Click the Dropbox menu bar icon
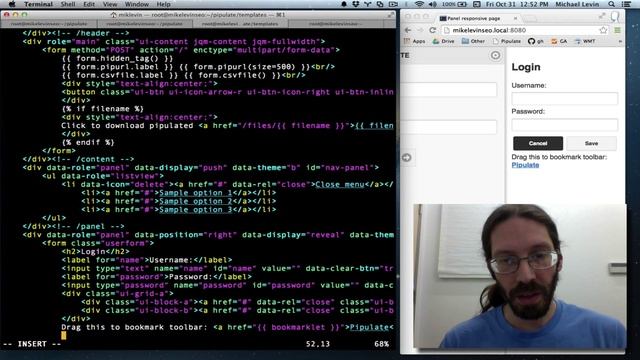This screenshot has width=640, height=360. 356,4
